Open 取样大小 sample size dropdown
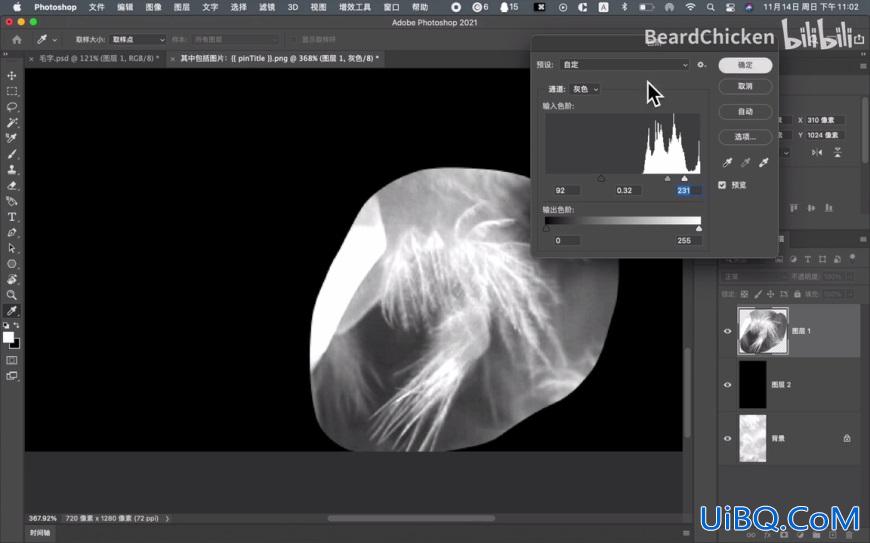 click(x=138, y=39)
